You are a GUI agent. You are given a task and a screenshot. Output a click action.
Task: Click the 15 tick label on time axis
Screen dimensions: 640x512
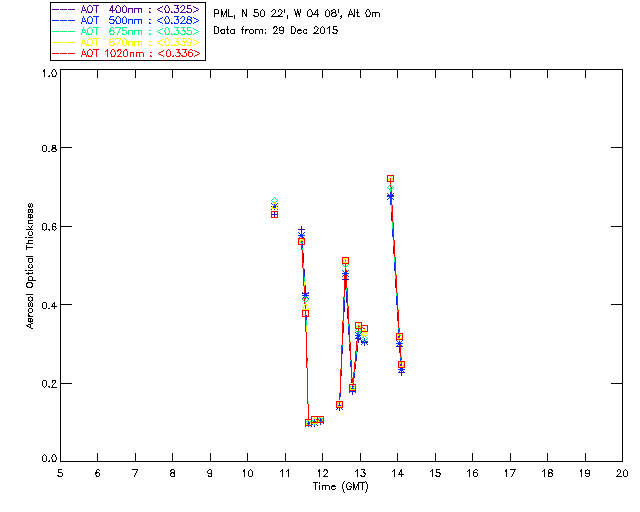point(435,473)
